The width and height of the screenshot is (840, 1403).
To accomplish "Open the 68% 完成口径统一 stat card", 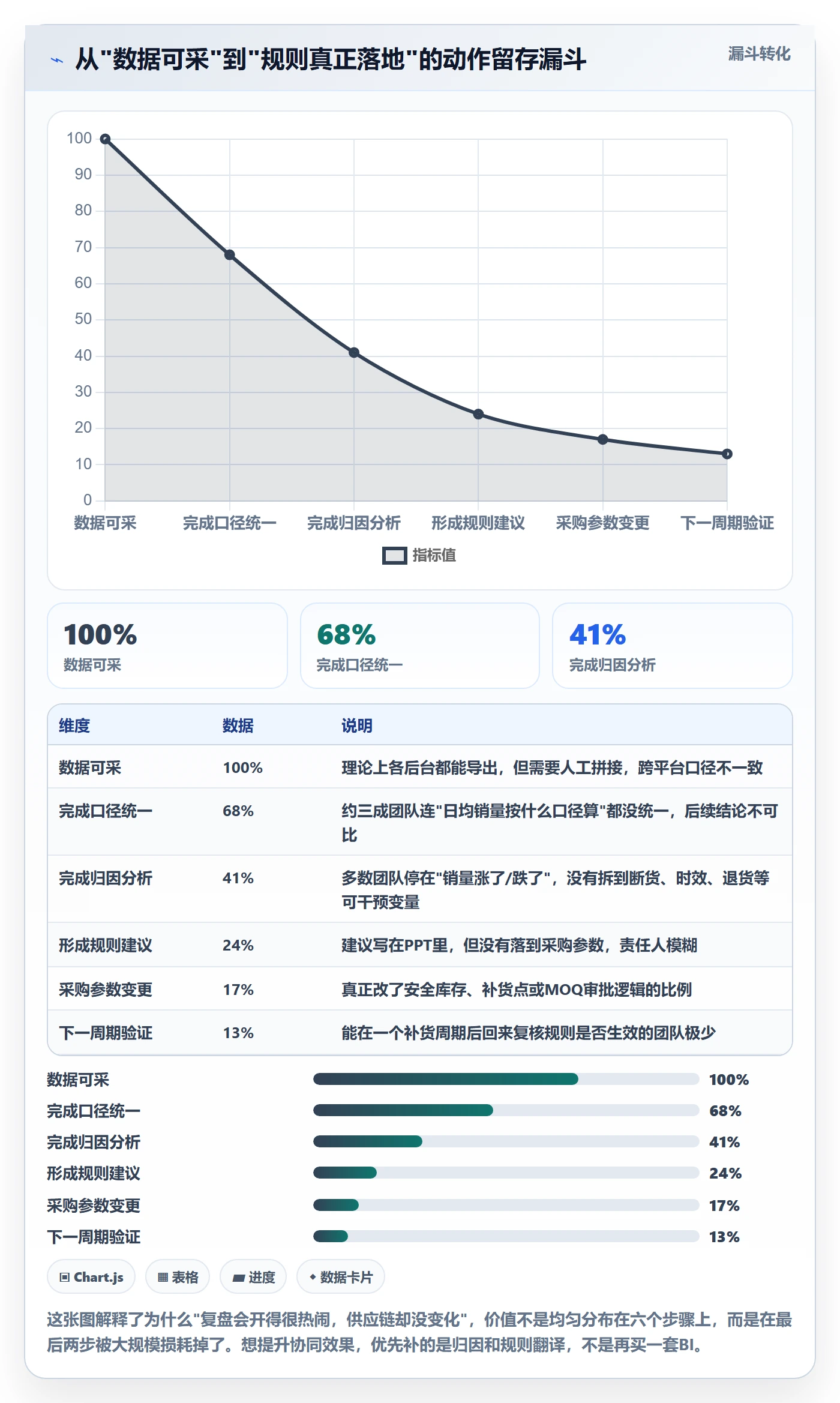I will 420,646.
